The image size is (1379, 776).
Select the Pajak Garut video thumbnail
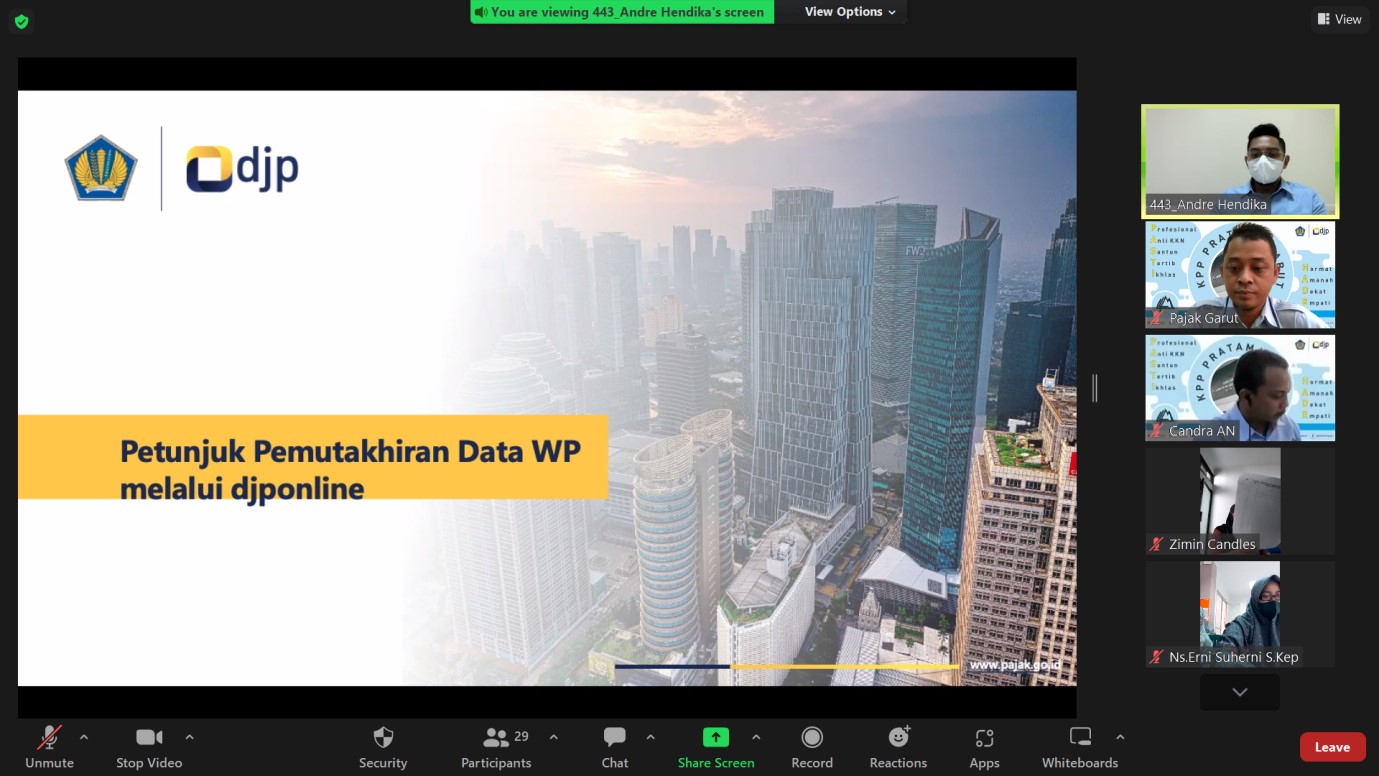[1240, 275]
